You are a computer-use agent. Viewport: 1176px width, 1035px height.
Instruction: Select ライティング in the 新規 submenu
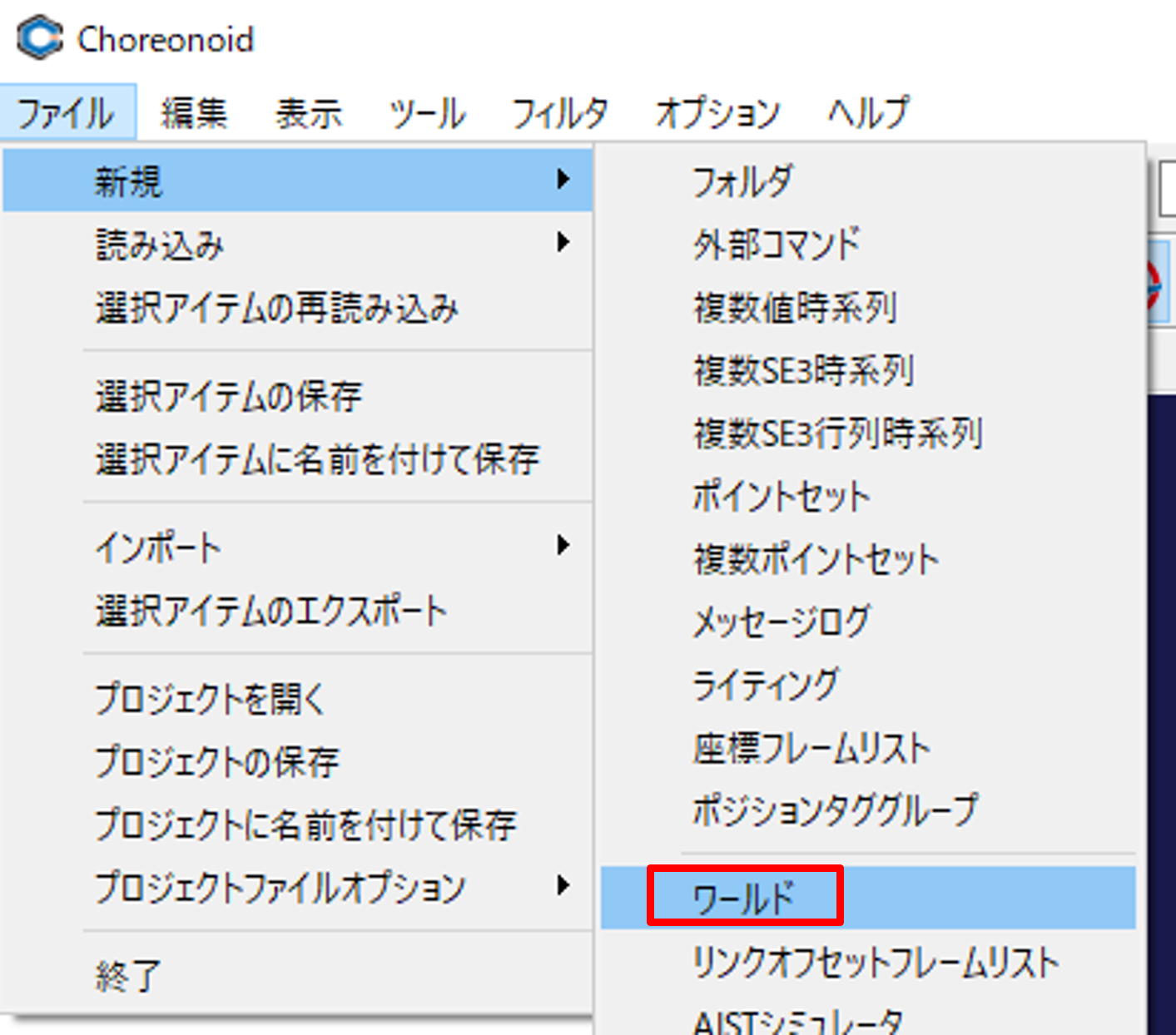[x=766, y=684]
